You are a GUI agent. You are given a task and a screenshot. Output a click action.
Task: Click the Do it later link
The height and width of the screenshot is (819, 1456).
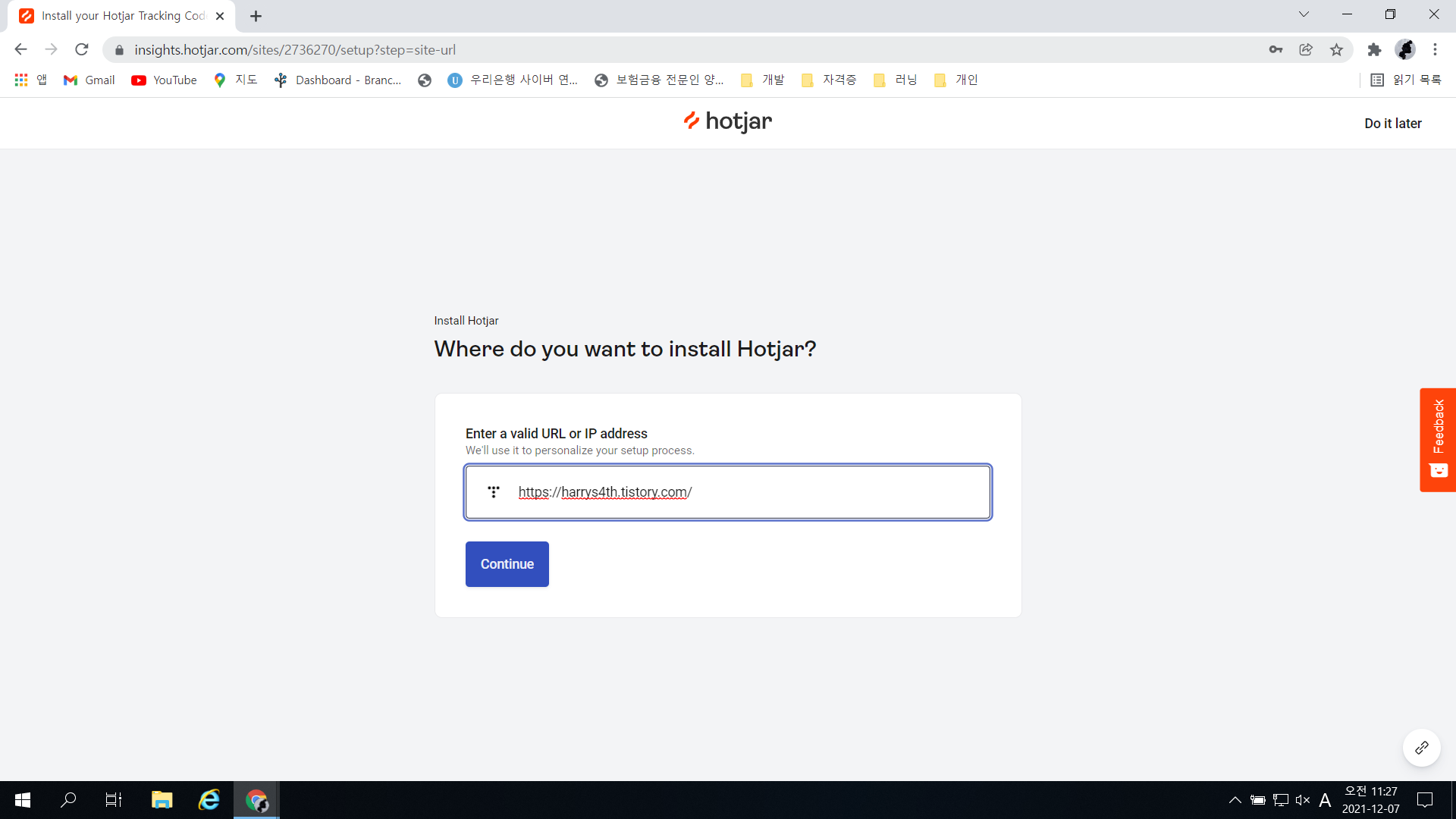1392,124
